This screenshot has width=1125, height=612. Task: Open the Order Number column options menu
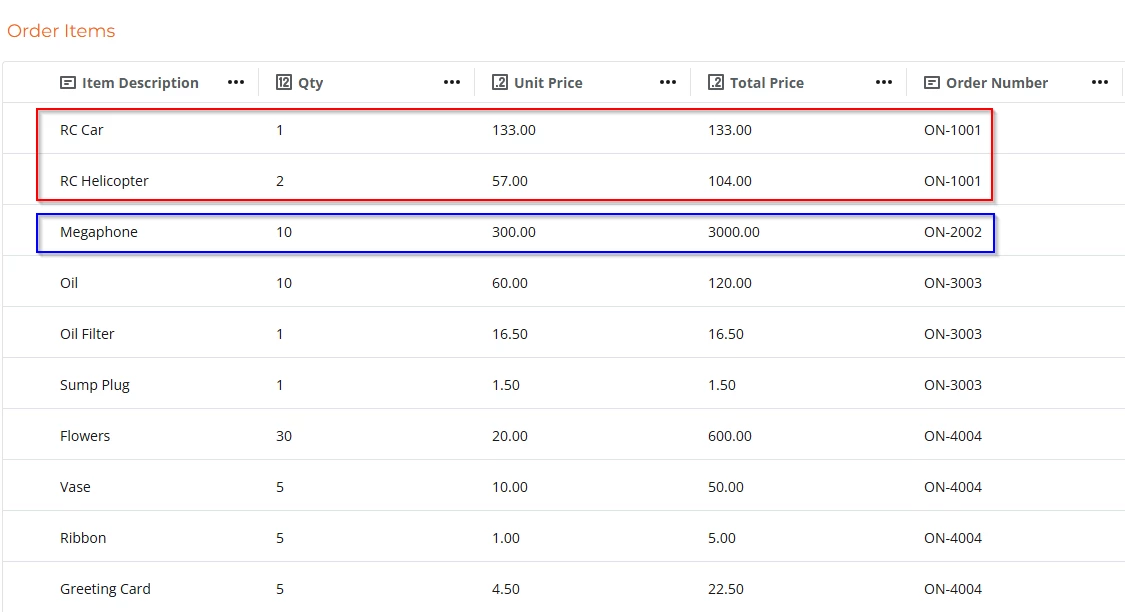click(x=1100, y=83)
